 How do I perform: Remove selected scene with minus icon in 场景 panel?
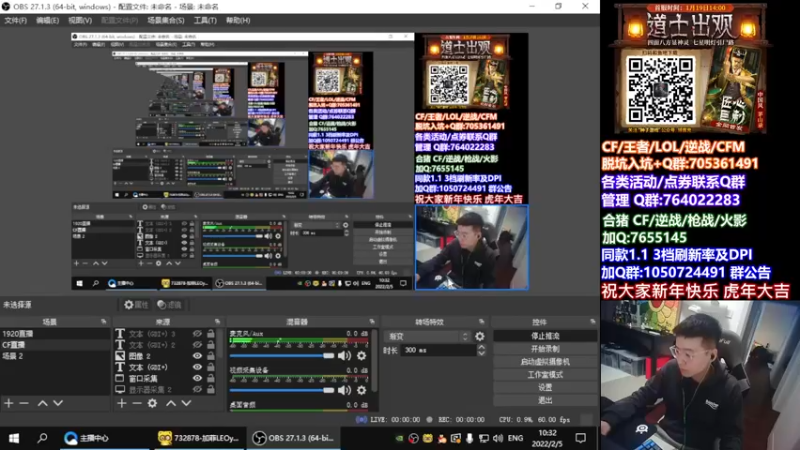[x=24, y=403]
